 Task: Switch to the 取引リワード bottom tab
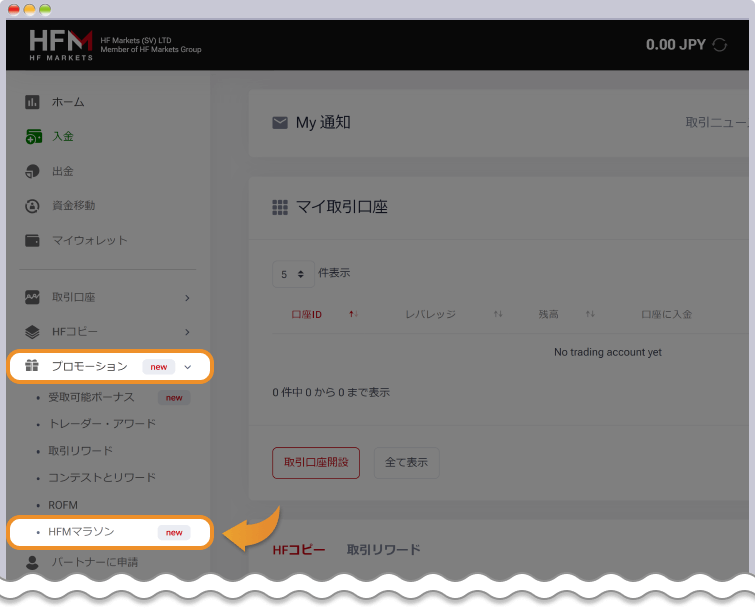[x=384, y=550]
